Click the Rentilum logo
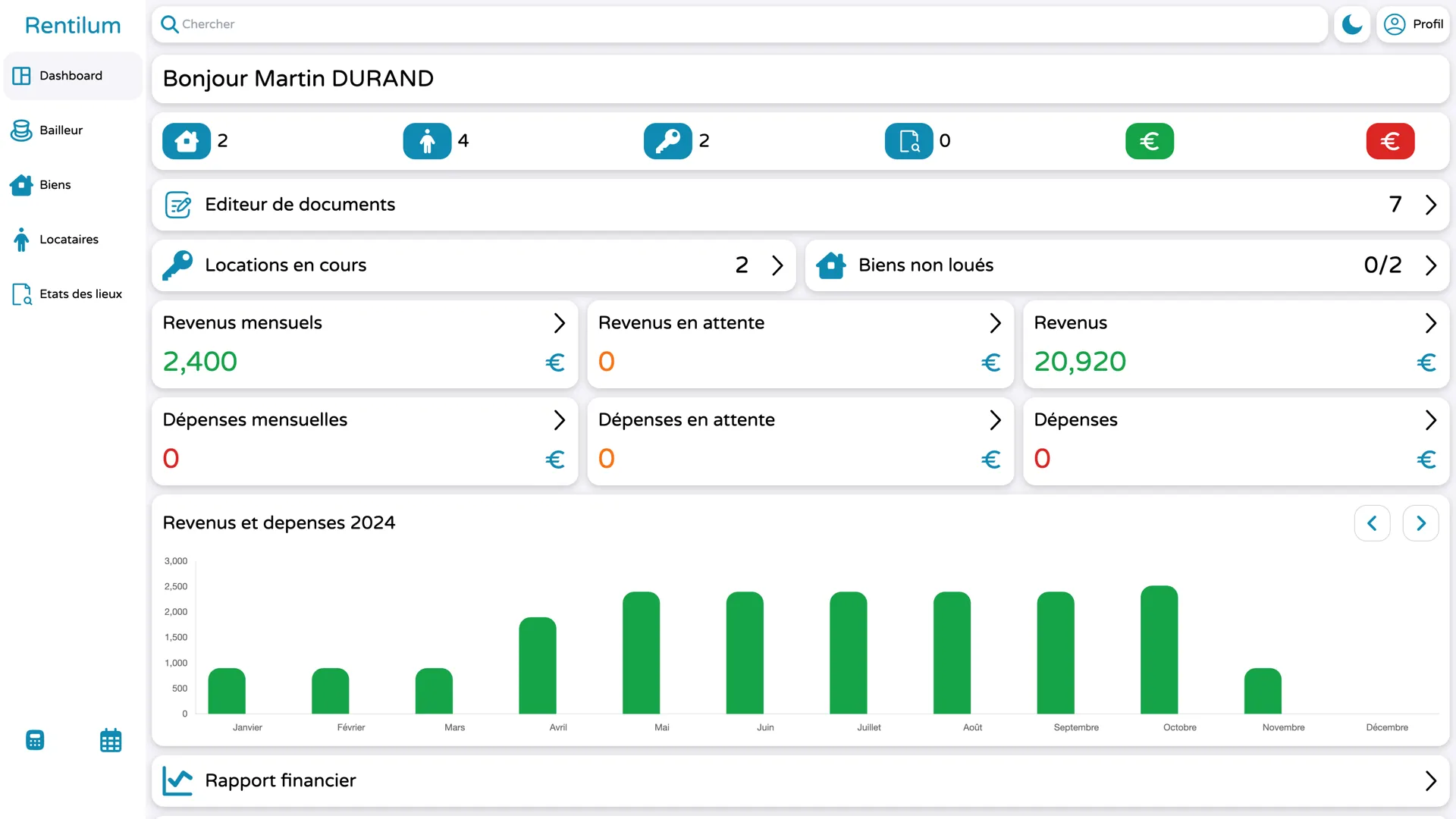The height and width of the screenshot is (819, 1456). [x=73, y=25]
